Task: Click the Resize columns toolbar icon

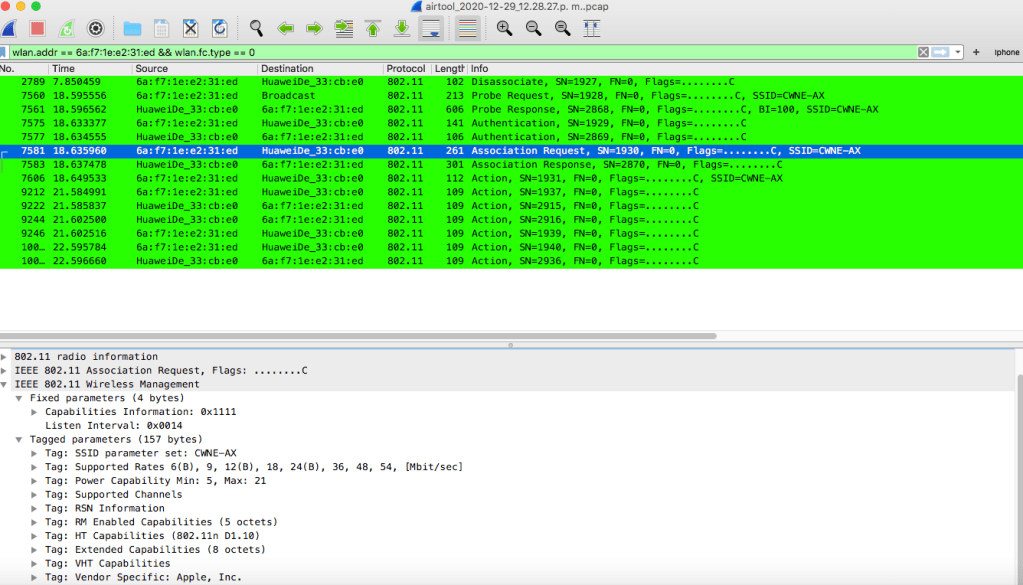Action: (x=591, y=28)
